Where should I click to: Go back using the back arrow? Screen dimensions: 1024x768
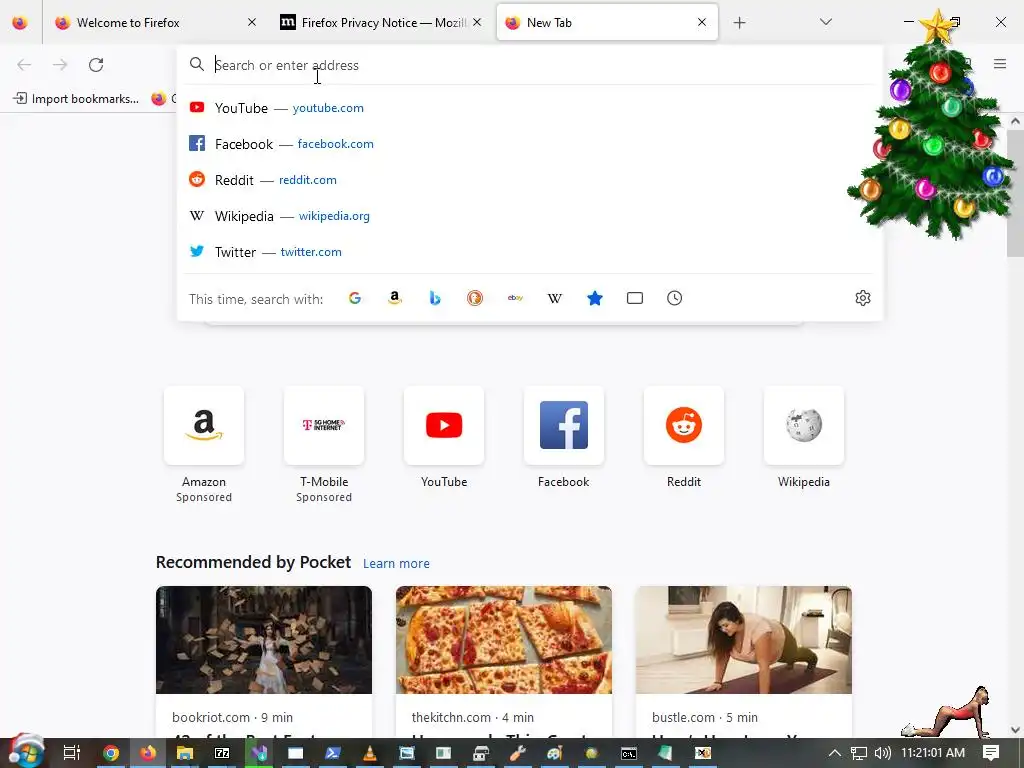pyautogui.click(x=24, y=65)
